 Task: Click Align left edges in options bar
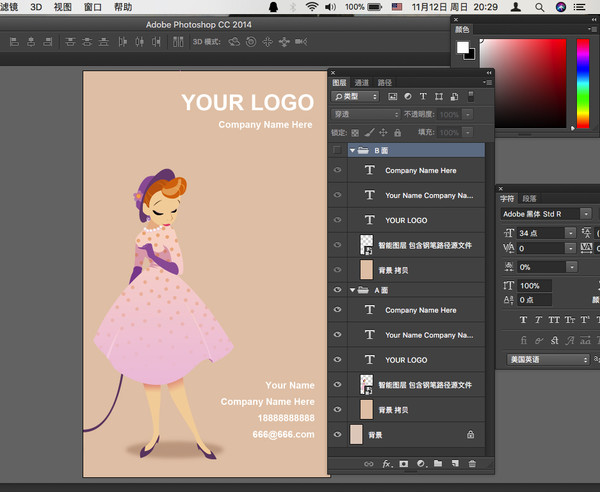[x=14, y=42]
